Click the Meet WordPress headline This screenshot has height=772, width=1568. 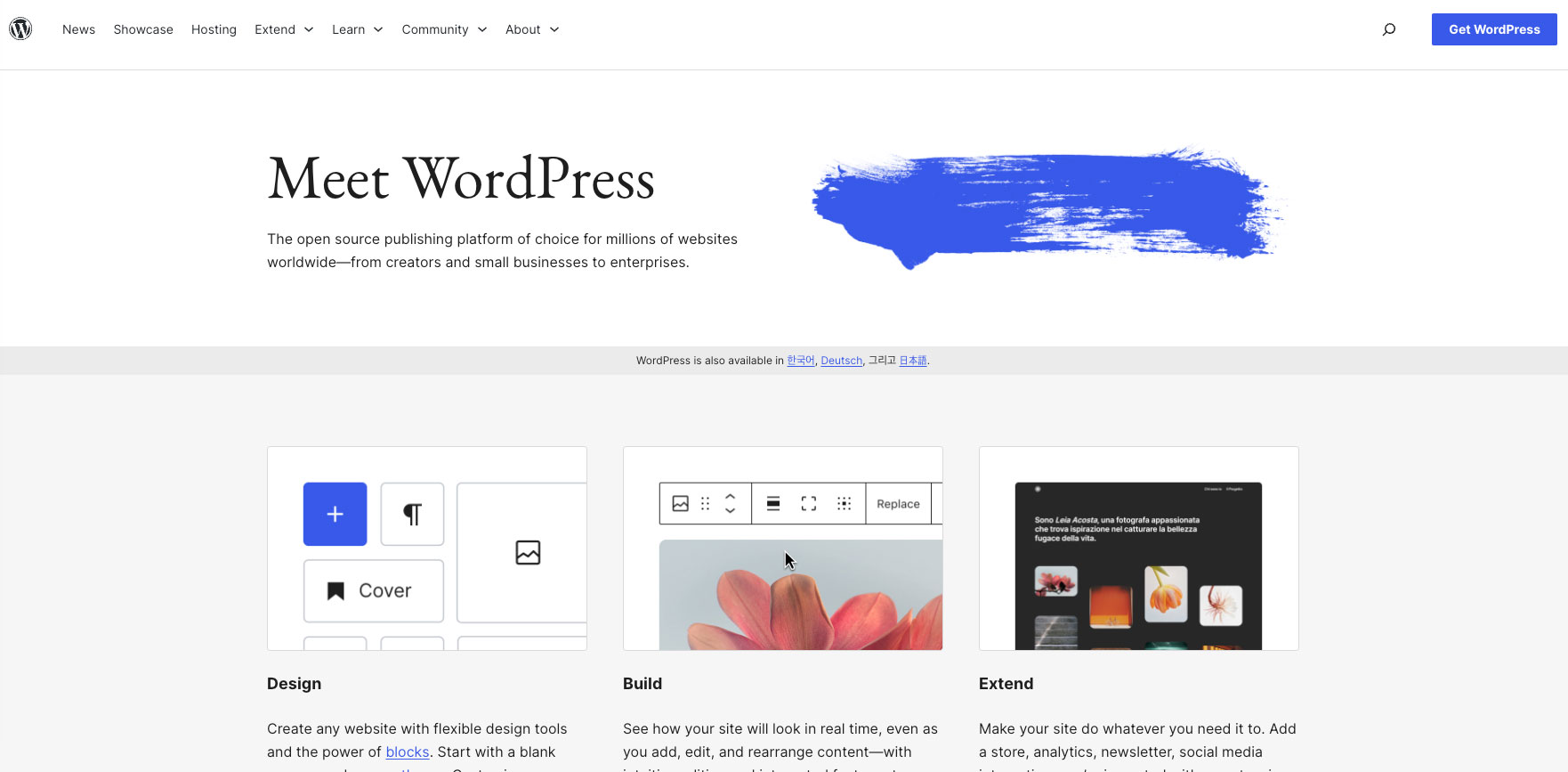click(461, 179)
